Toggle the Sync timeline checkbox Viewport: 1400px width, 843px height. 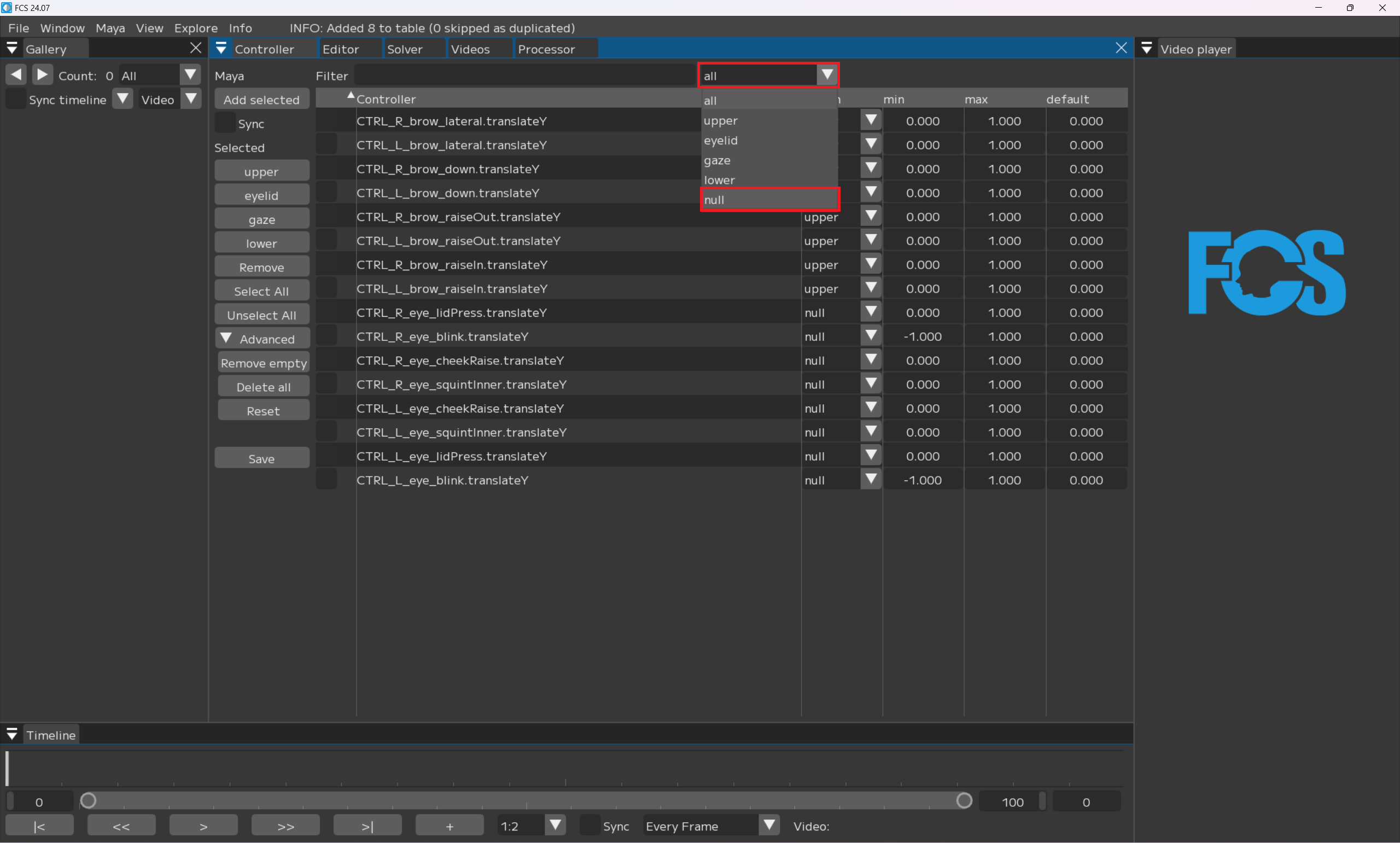point(16,100)
